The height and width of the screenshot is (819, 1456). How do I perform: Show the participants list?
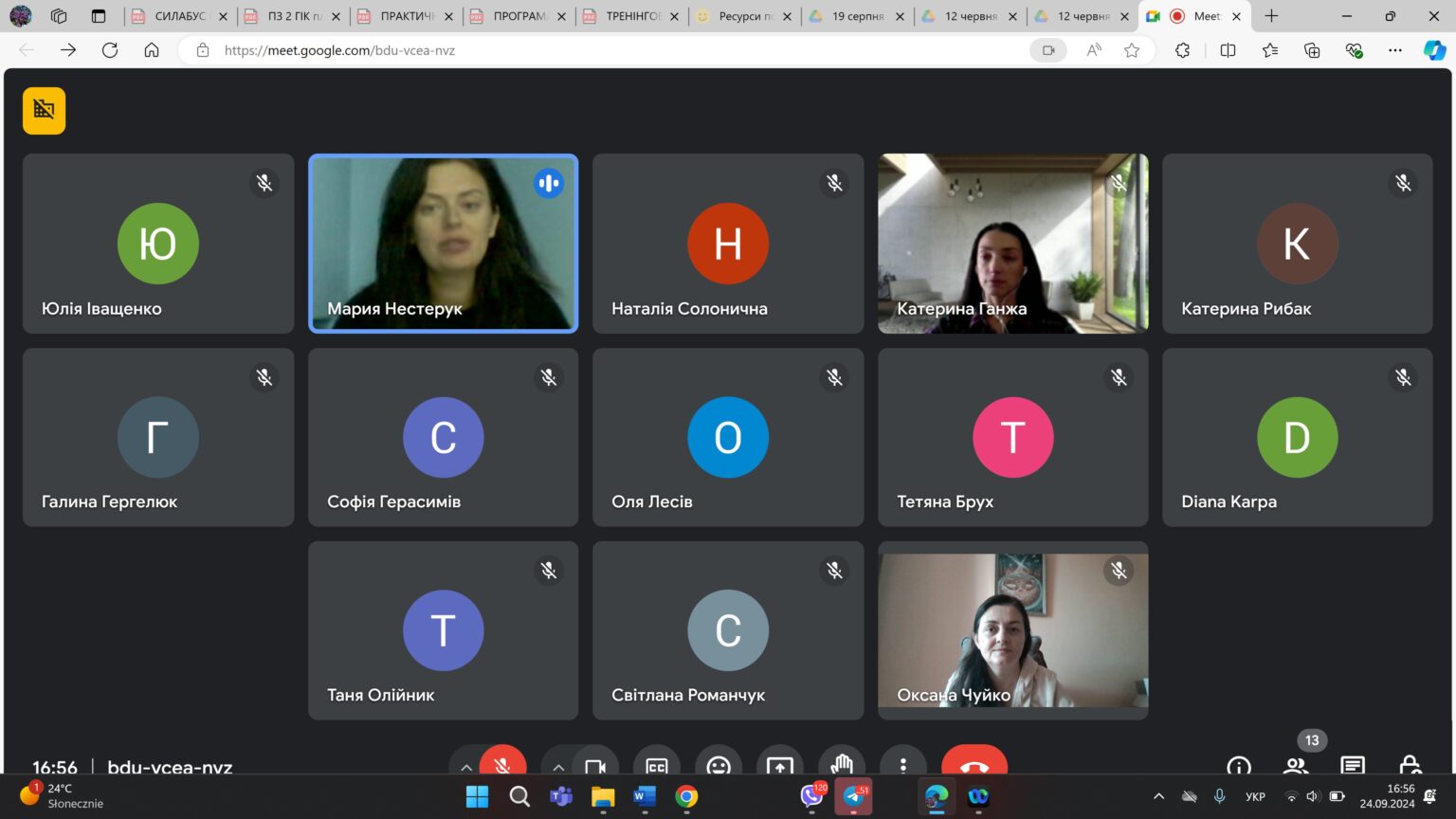1295,765
